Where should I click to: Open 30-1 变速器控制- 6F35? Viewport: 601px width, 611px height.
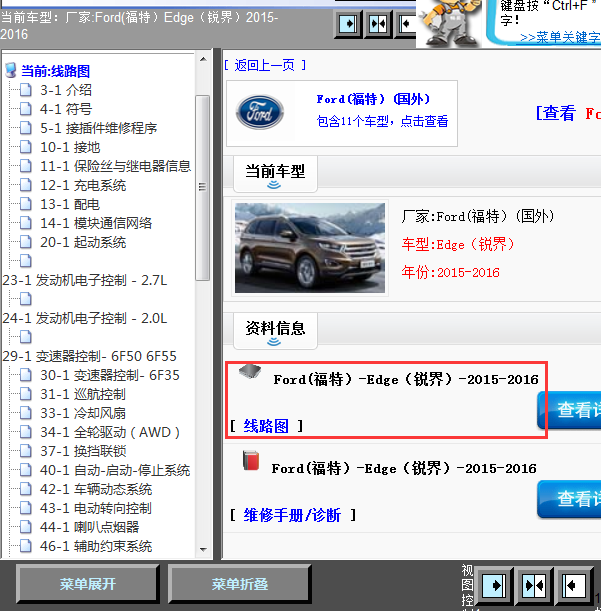coord(110,375)
